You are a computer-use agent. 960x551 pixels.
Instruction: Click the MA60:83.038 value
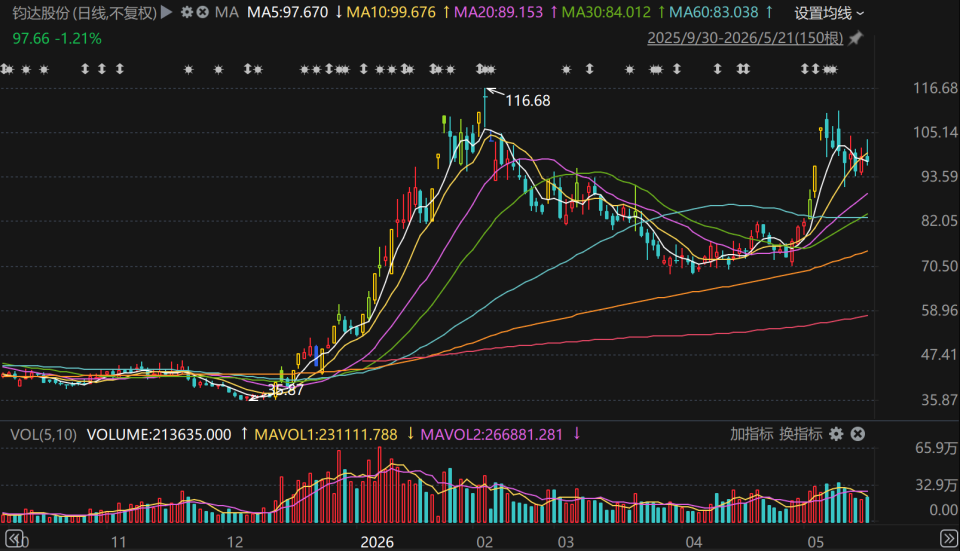click(714, 12)
